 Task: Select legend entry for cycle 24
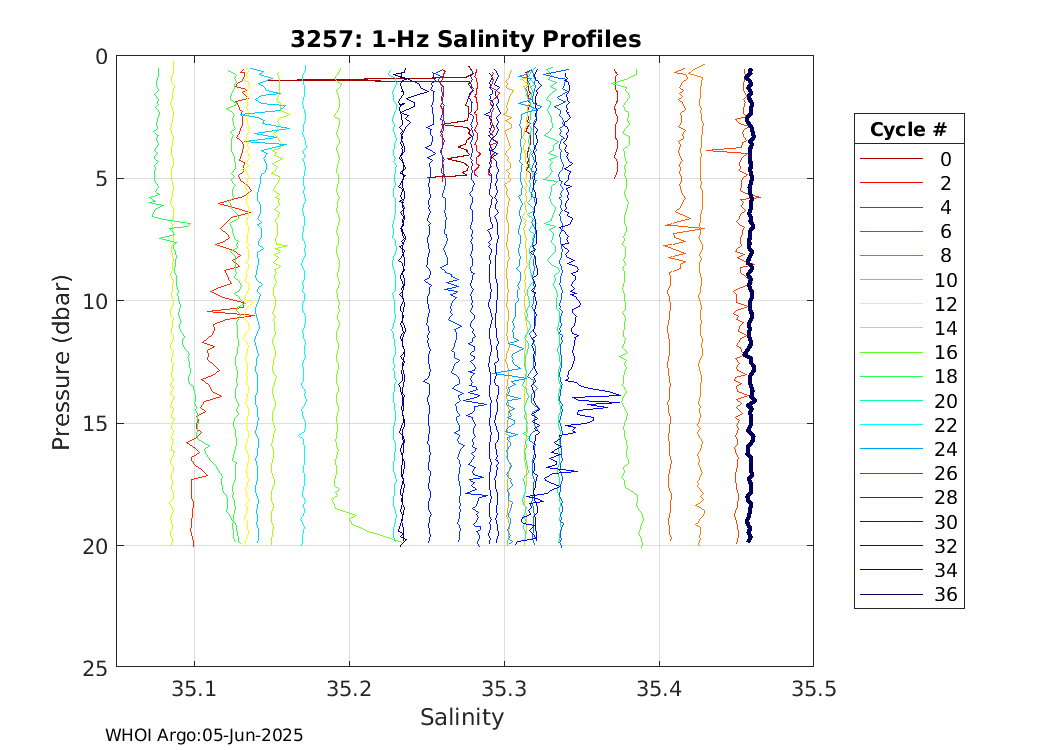(909, 449)
